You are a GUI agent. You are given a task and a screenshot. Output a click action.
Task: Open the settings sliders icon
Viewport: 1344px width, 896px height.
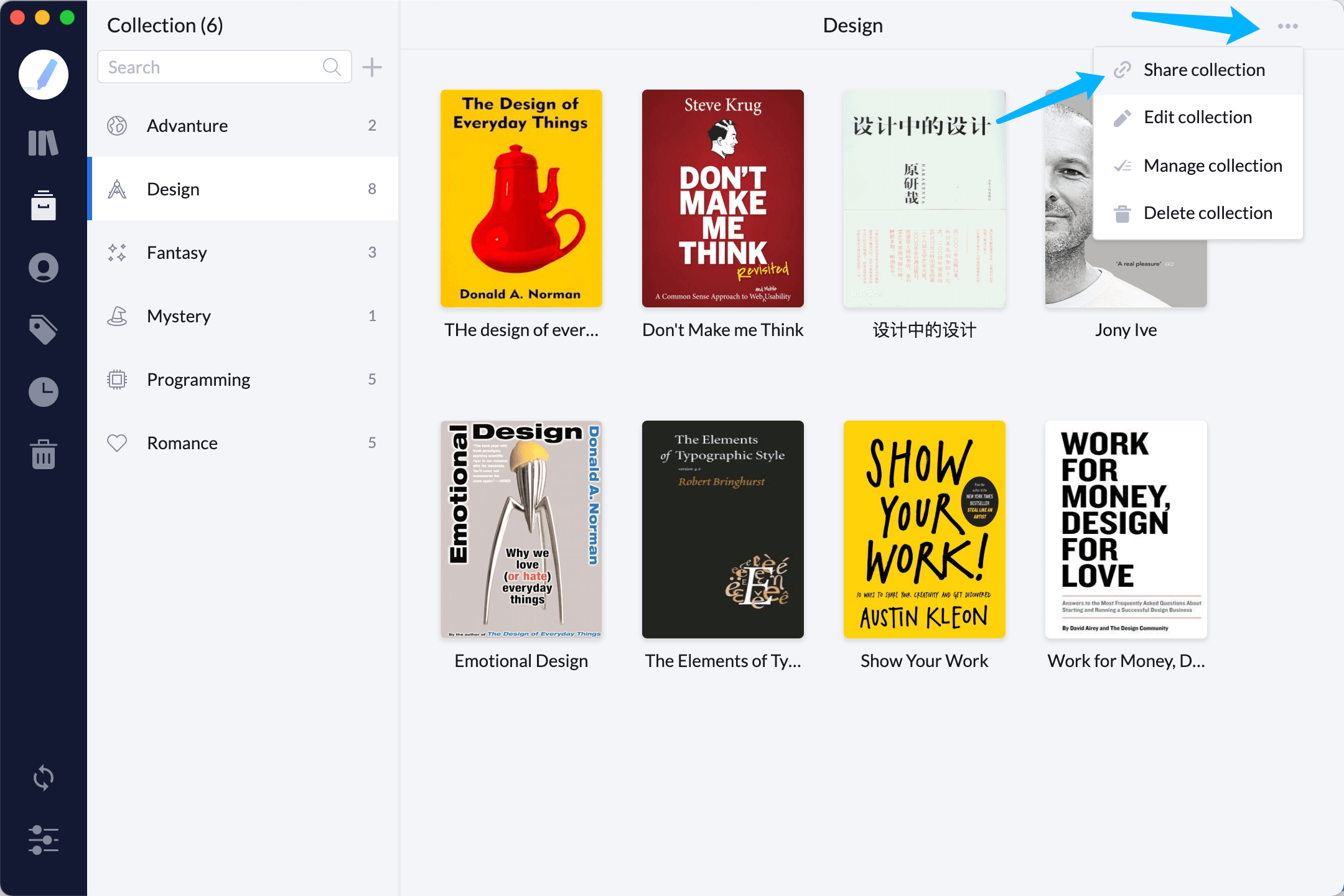[43, 840]
